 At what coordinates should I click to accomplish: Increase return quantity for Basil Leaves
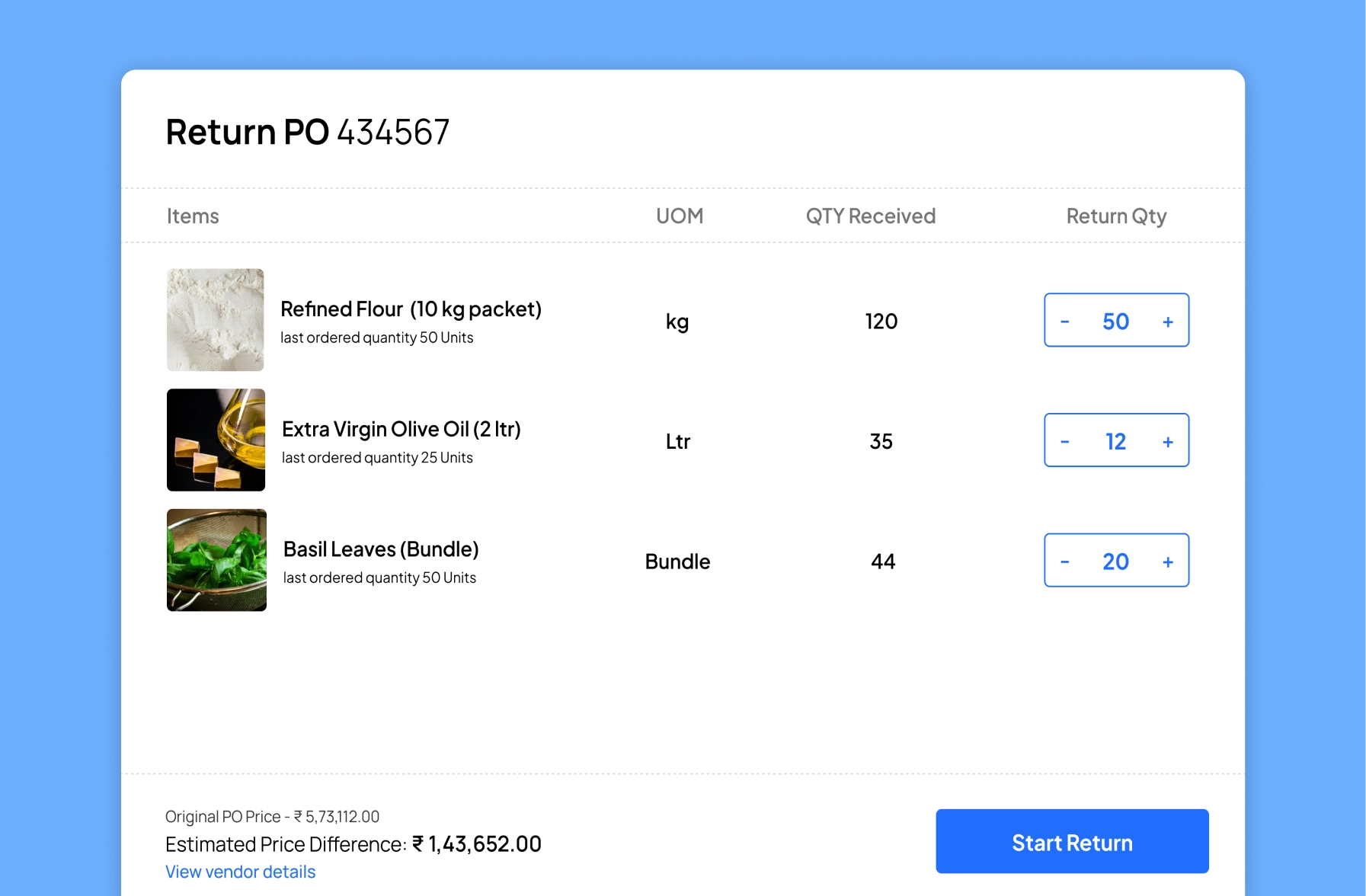click(x=1167, y=562)
